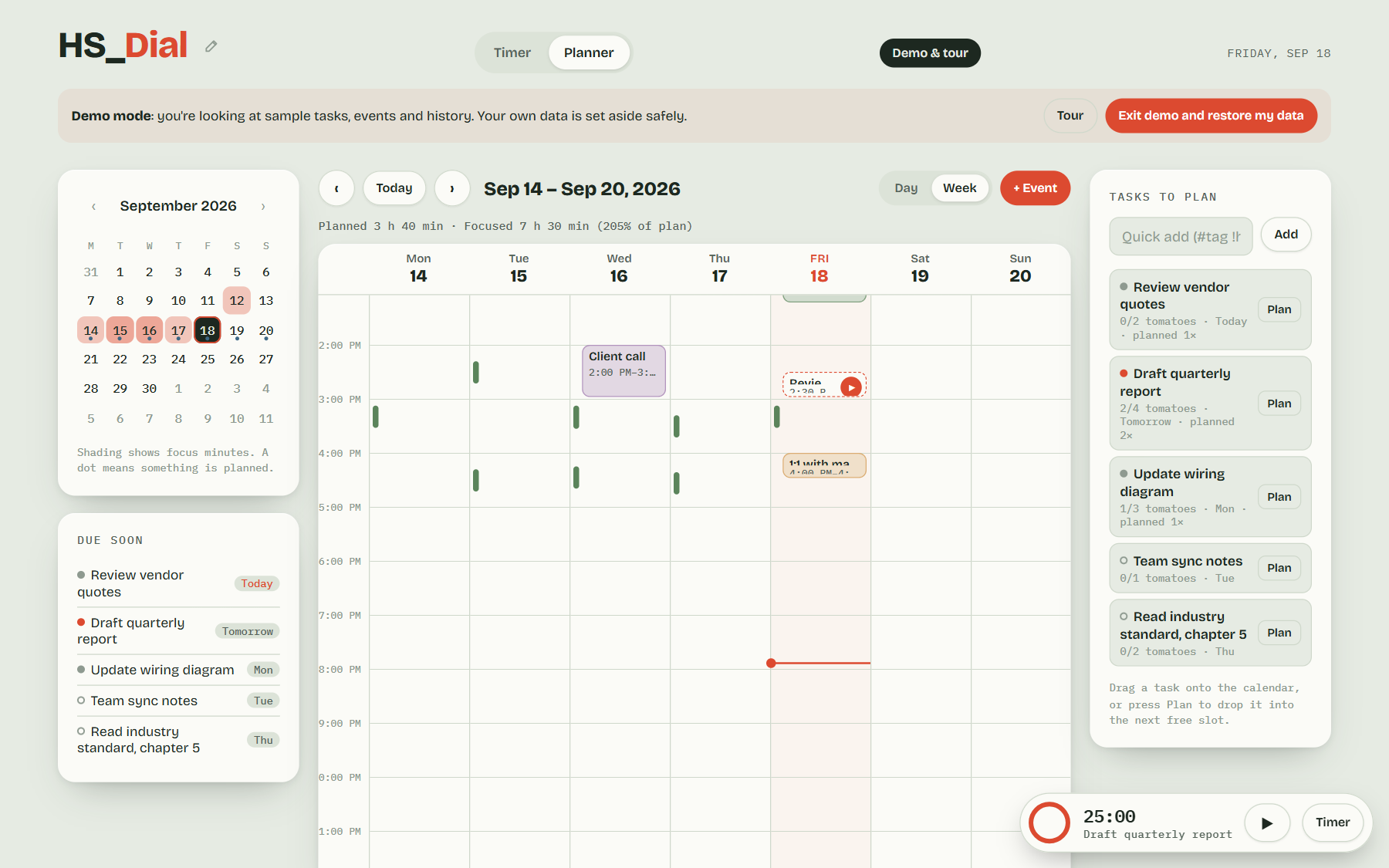Plan the Draft quarterly report task
Screen dimensions: 1389x868
[x=1279, y=404]
